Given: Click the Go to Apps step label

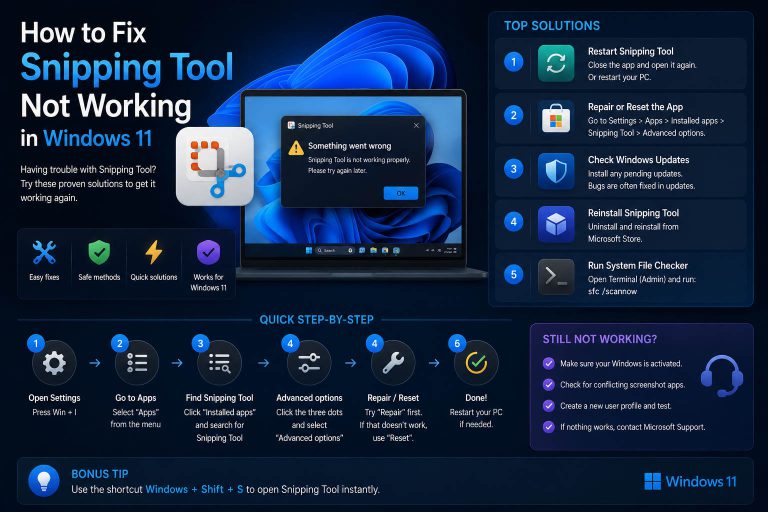Looking at the screenshot, I should 136,398.
